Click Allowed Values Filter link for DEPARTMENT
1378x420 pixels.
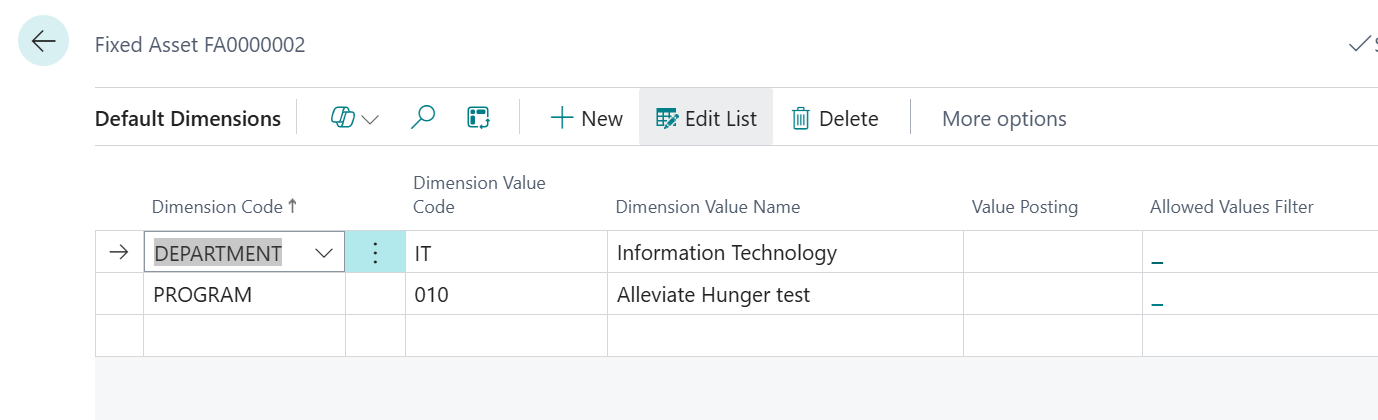click(1157, 257)
